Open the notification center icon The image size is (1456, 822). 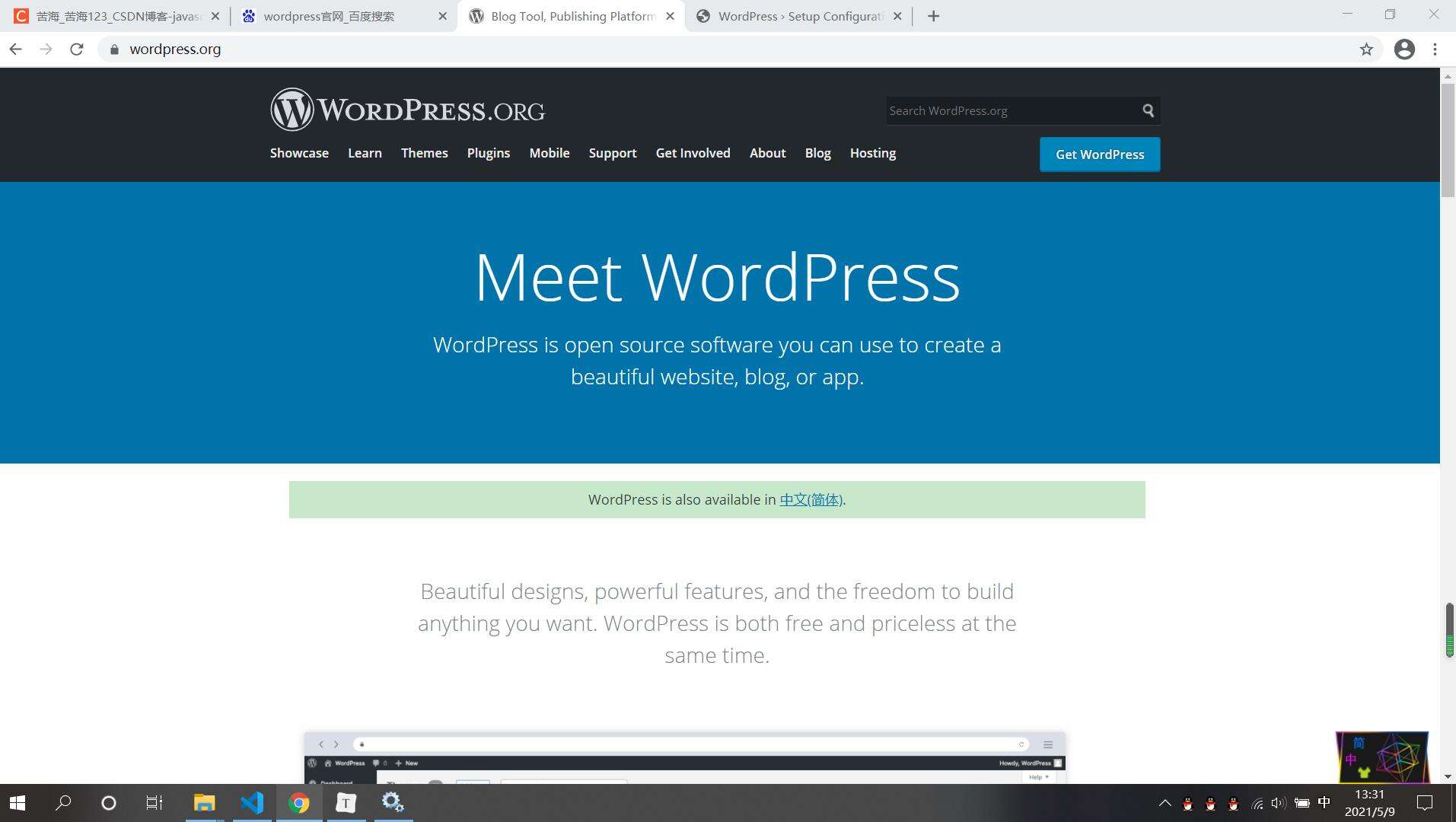pyautogui.click(x=1425, y=803)
